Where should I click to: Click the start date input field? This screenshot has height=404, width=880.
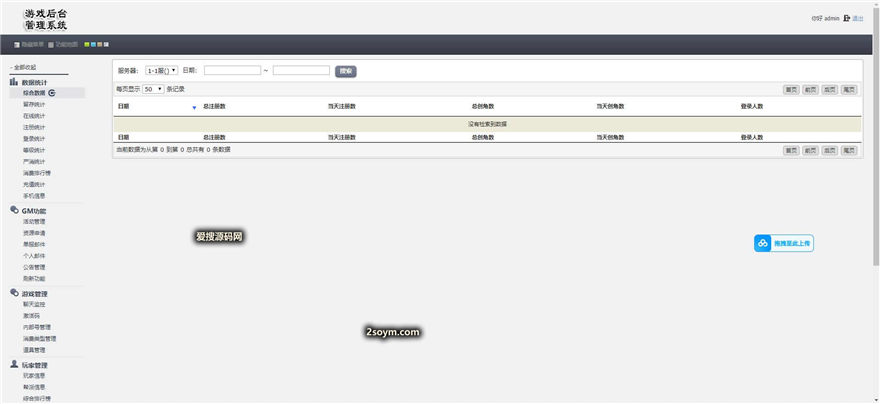click(x=232, y=71)
